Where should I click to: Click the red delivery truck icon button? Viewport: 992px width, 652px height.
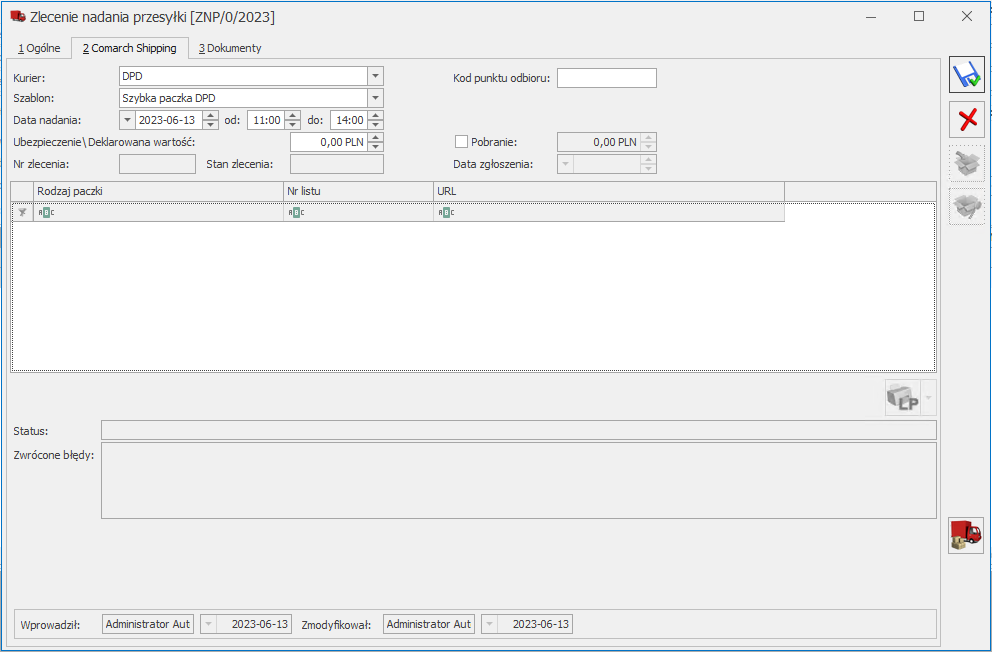coord(966,536)
